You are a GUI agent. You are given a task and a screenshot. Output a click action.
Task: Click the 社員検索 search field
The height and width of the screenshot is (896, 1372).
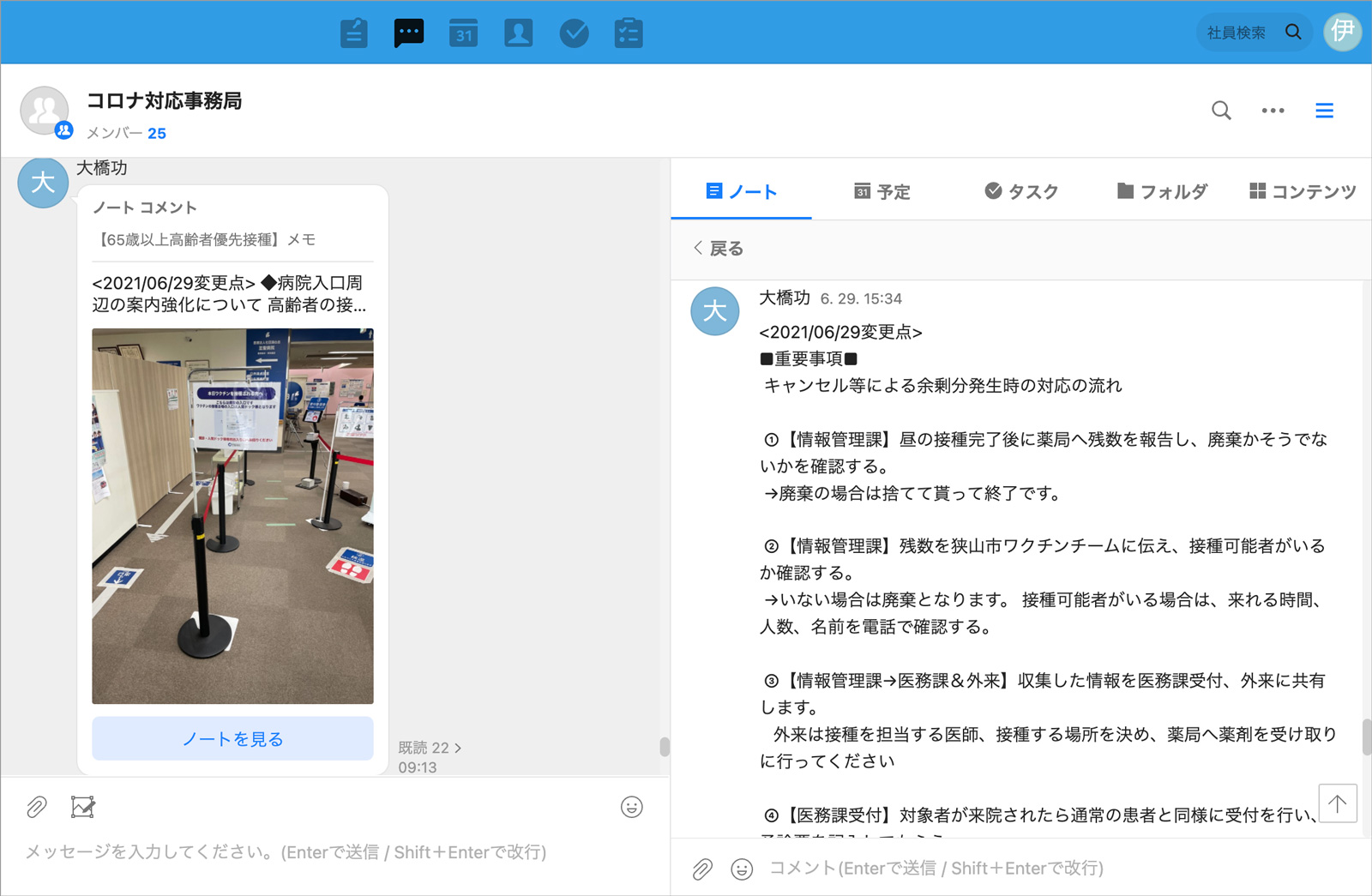pyautogui.click(x=1237, y=33)
